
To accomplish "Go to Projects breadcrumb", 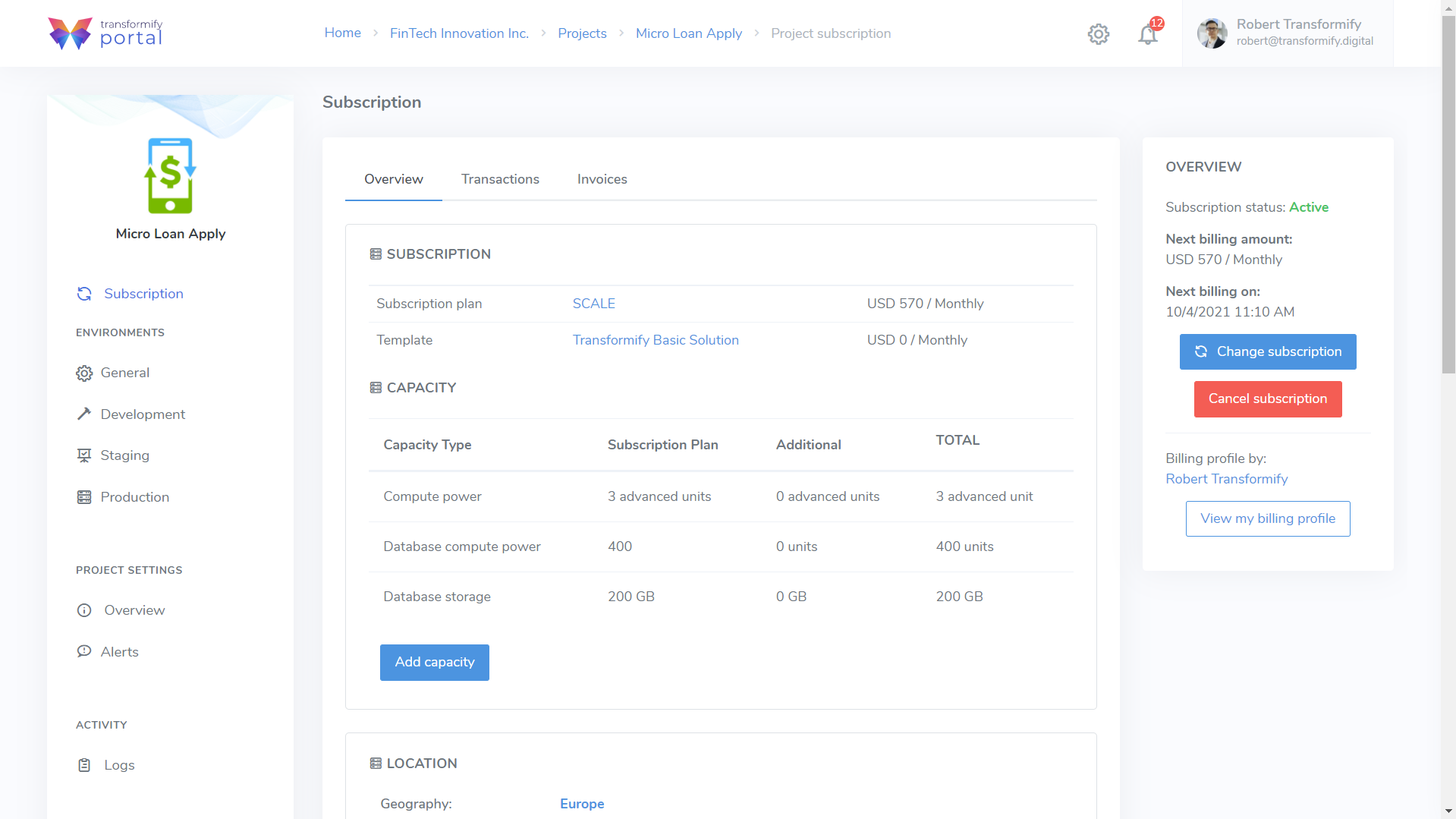I will click(x=582, y=33).
